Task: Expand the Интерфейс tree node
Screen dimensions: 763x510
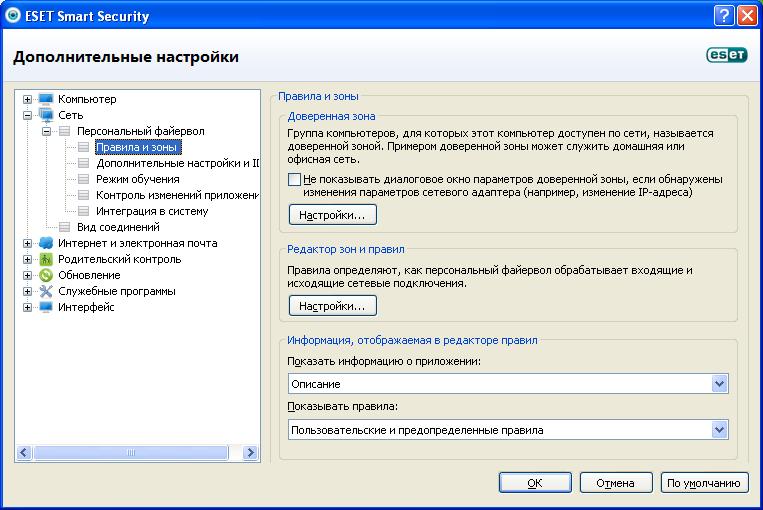Action: point(27,308)
